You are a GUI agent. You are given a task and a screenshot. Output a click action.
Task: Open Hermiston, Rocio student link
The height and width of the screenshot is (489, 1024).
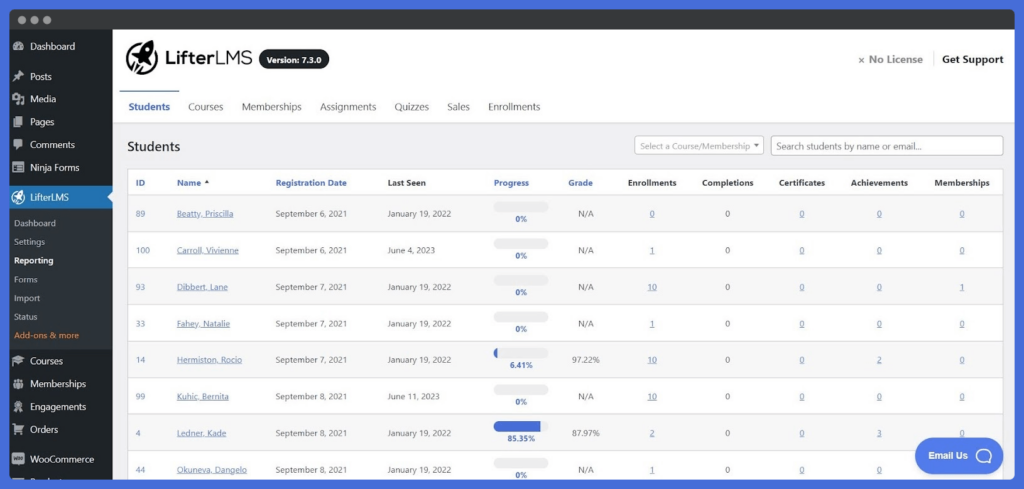209,360
